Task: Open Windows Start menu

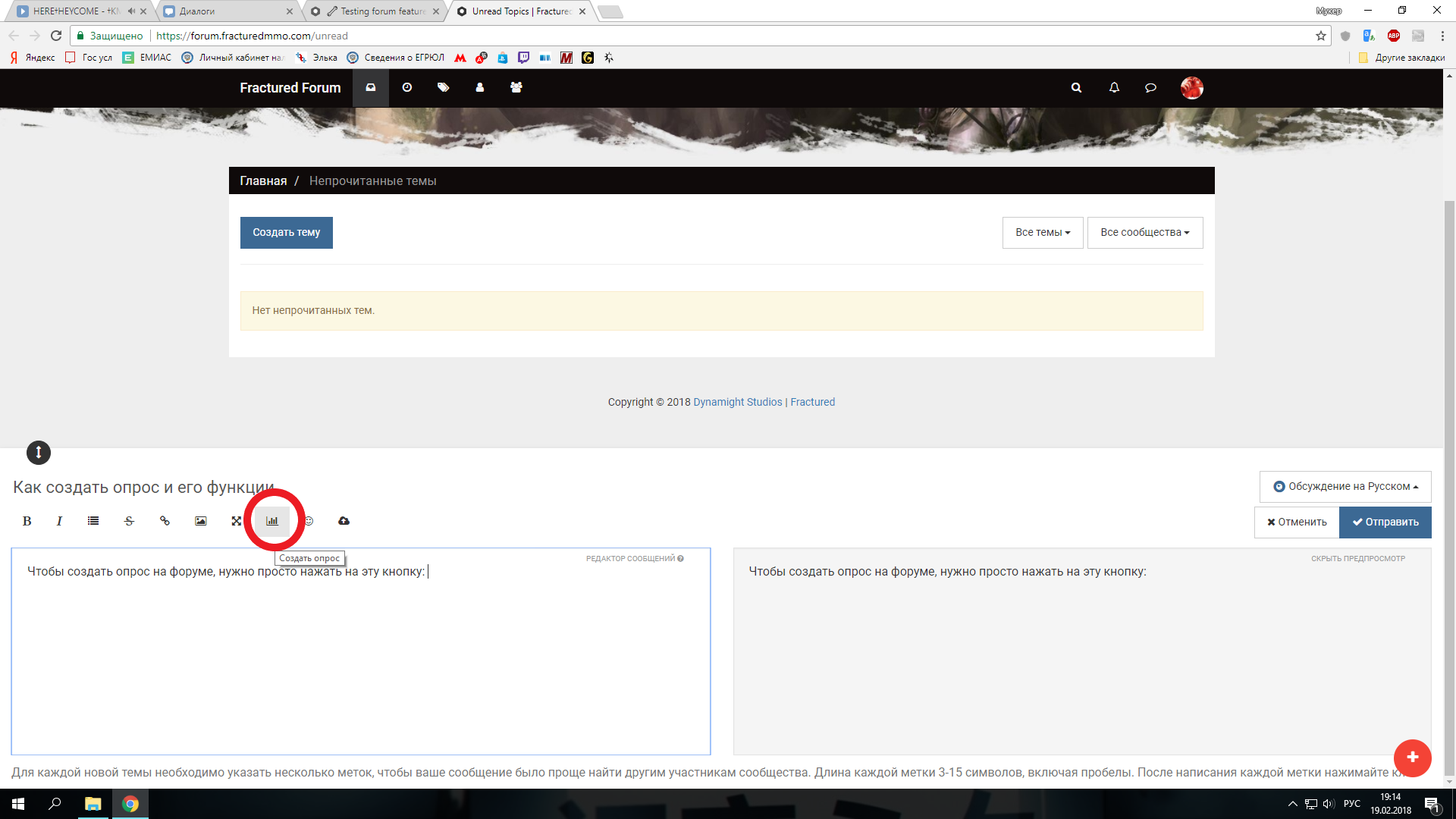Action: pyautogui.click(x=18, y=804)
